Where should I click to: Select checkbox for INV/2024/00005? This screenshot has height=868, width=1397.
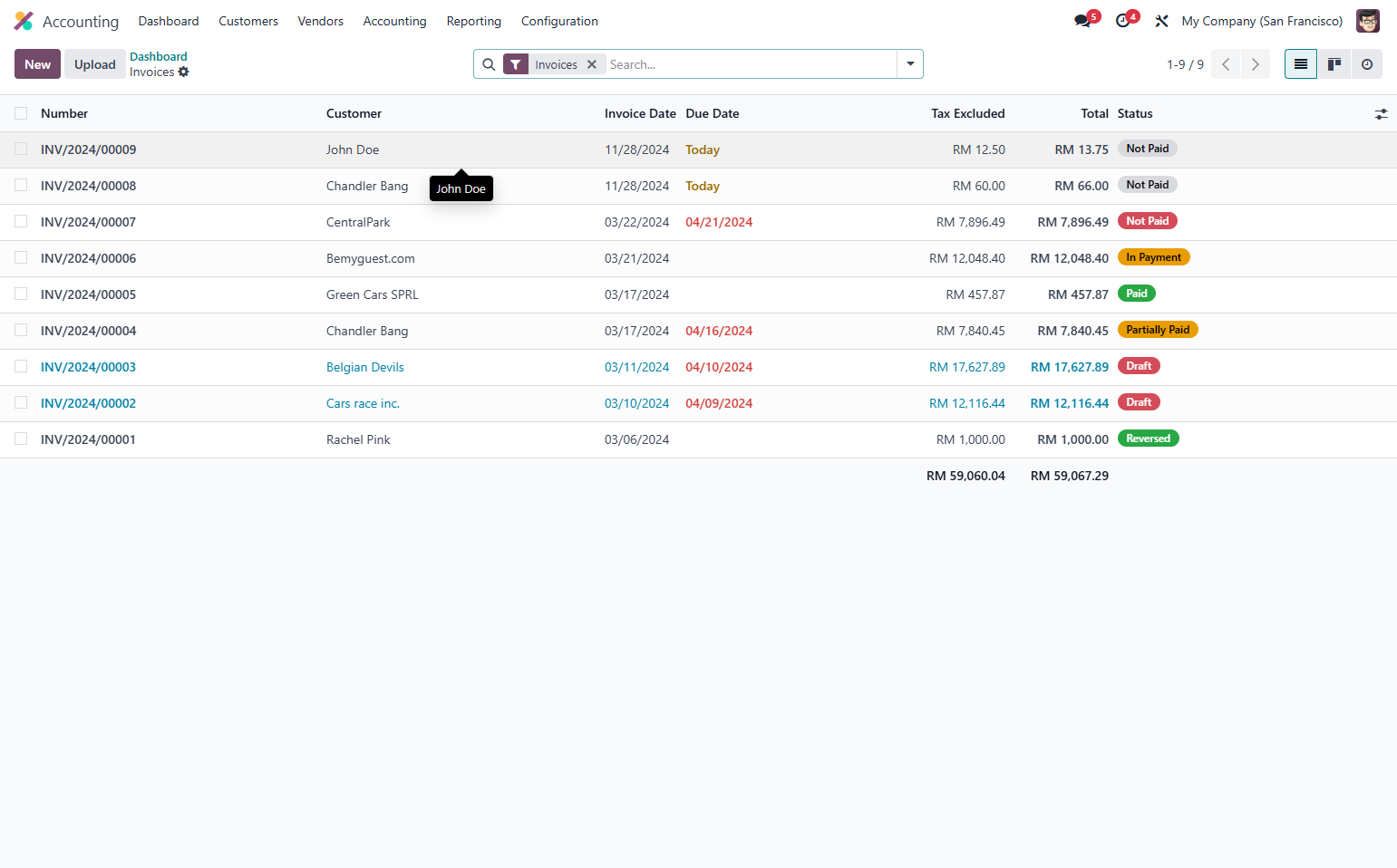[21, 294]
